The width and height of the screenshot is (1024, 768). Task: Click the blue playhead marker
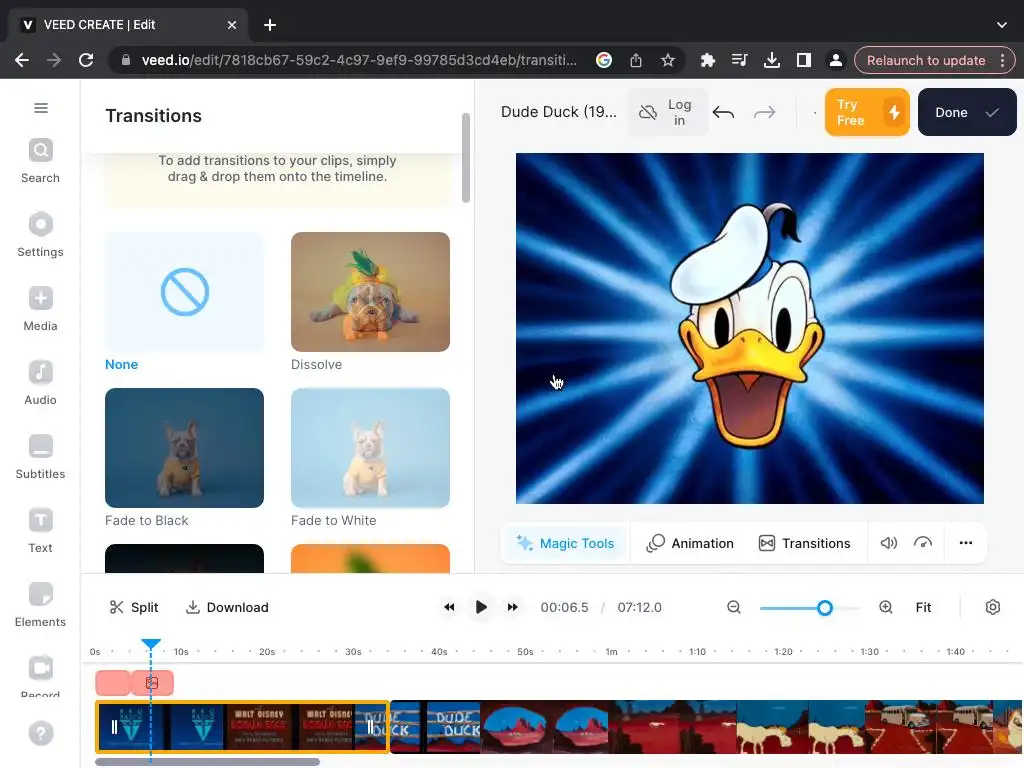click(x=151, y=645)
